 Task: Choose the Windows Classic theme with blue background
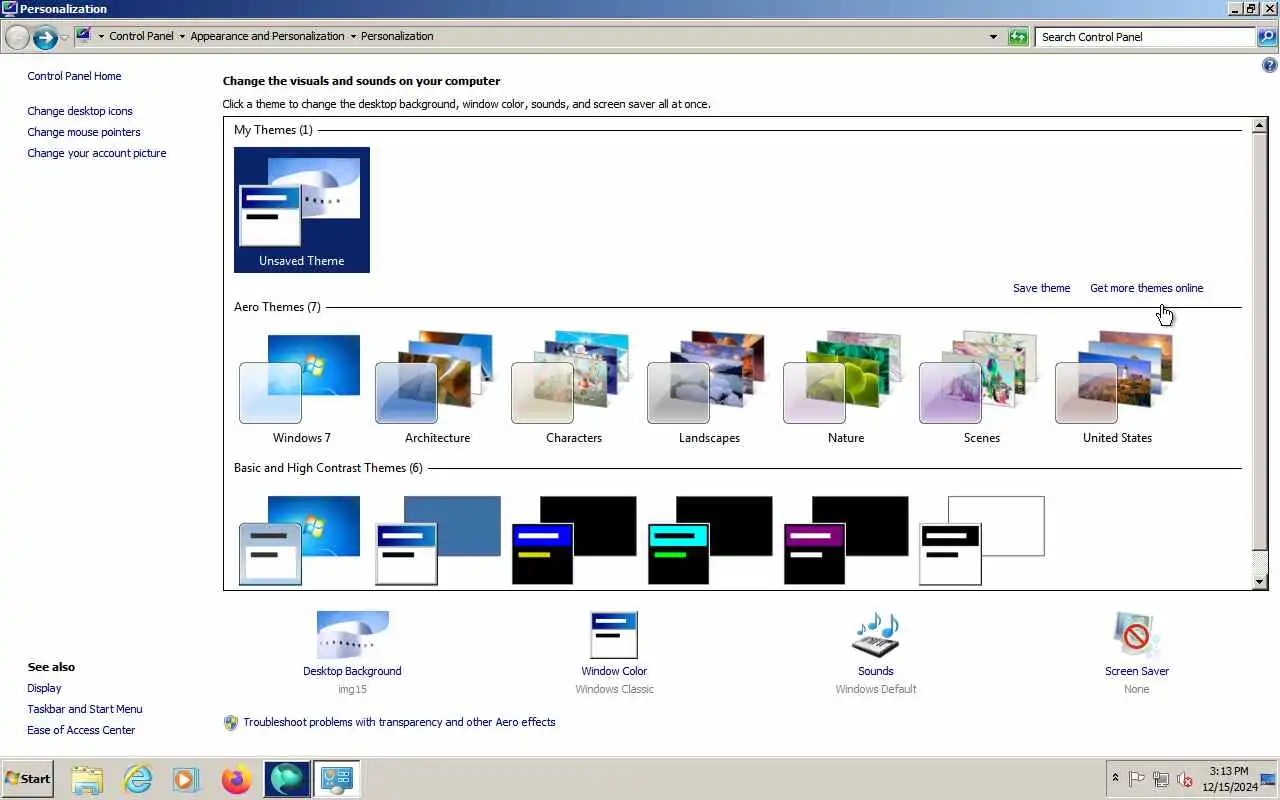tap(437, 540)
